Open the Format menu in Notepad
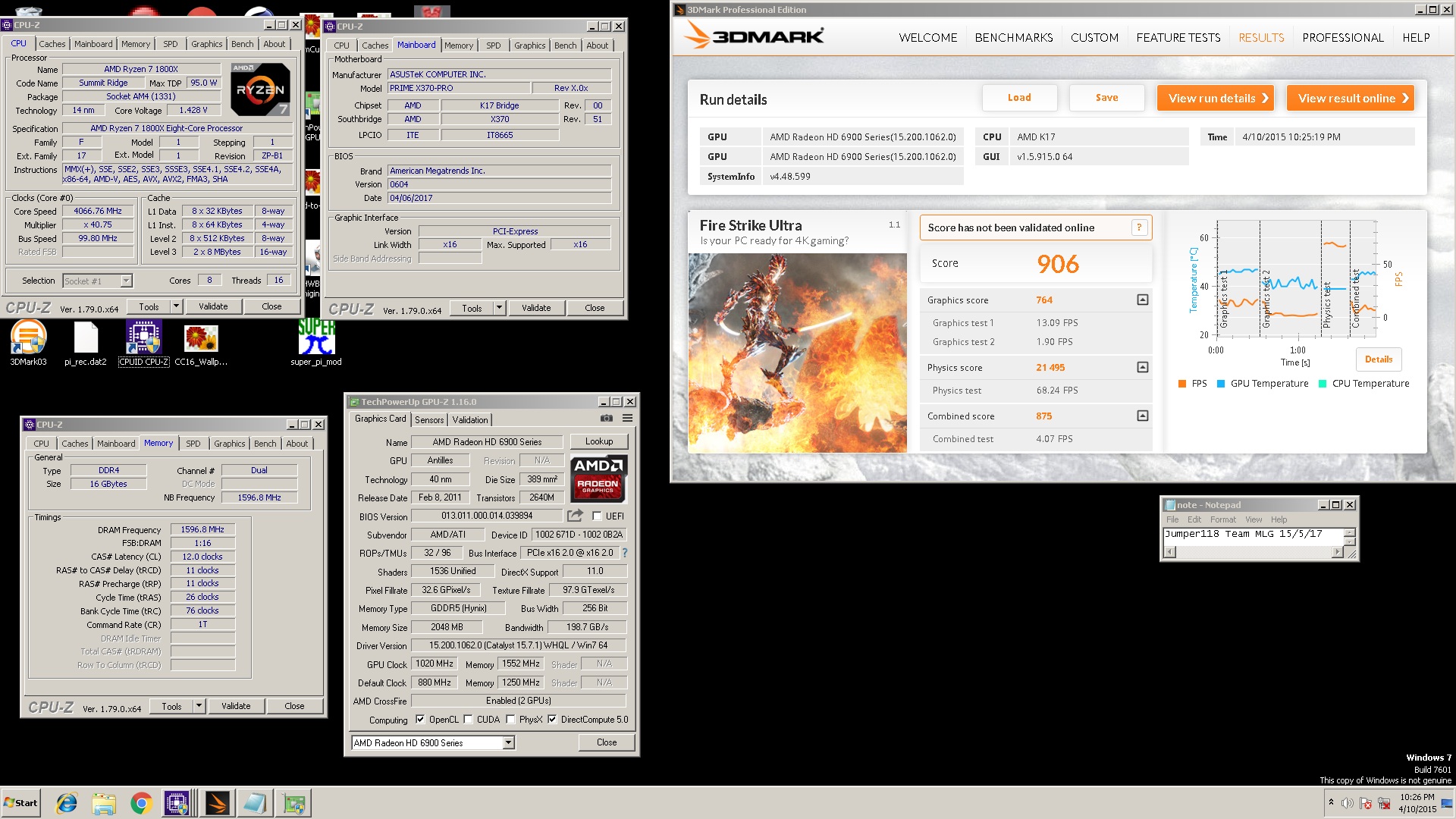The image size is (1456, 819). pos(1222,519)
